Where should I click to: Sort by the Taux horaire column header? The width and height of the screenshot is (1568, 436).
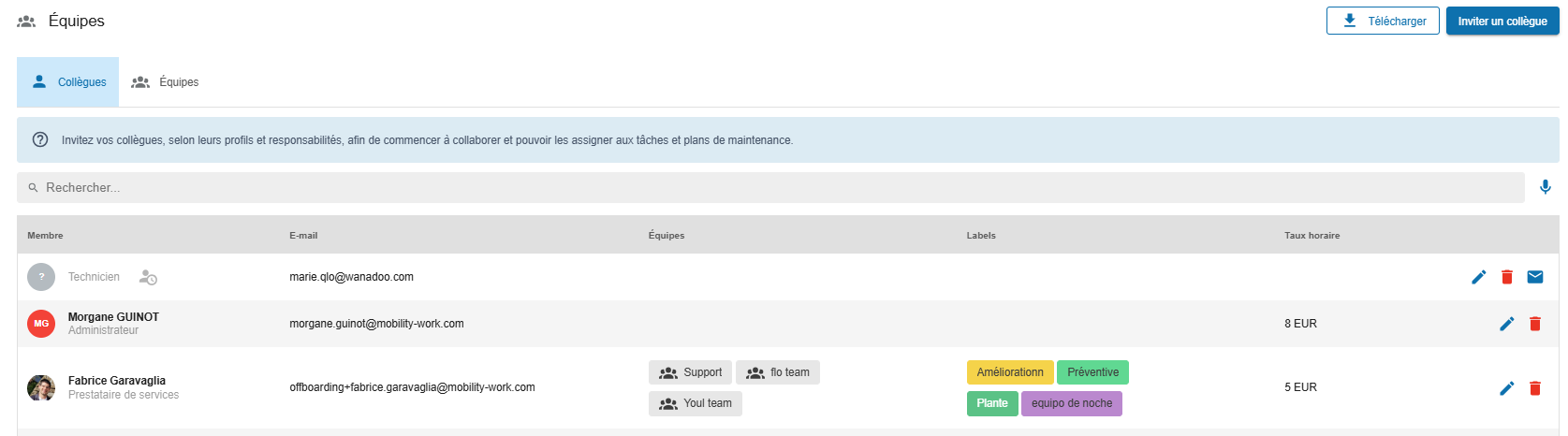tap(1312, 236)
